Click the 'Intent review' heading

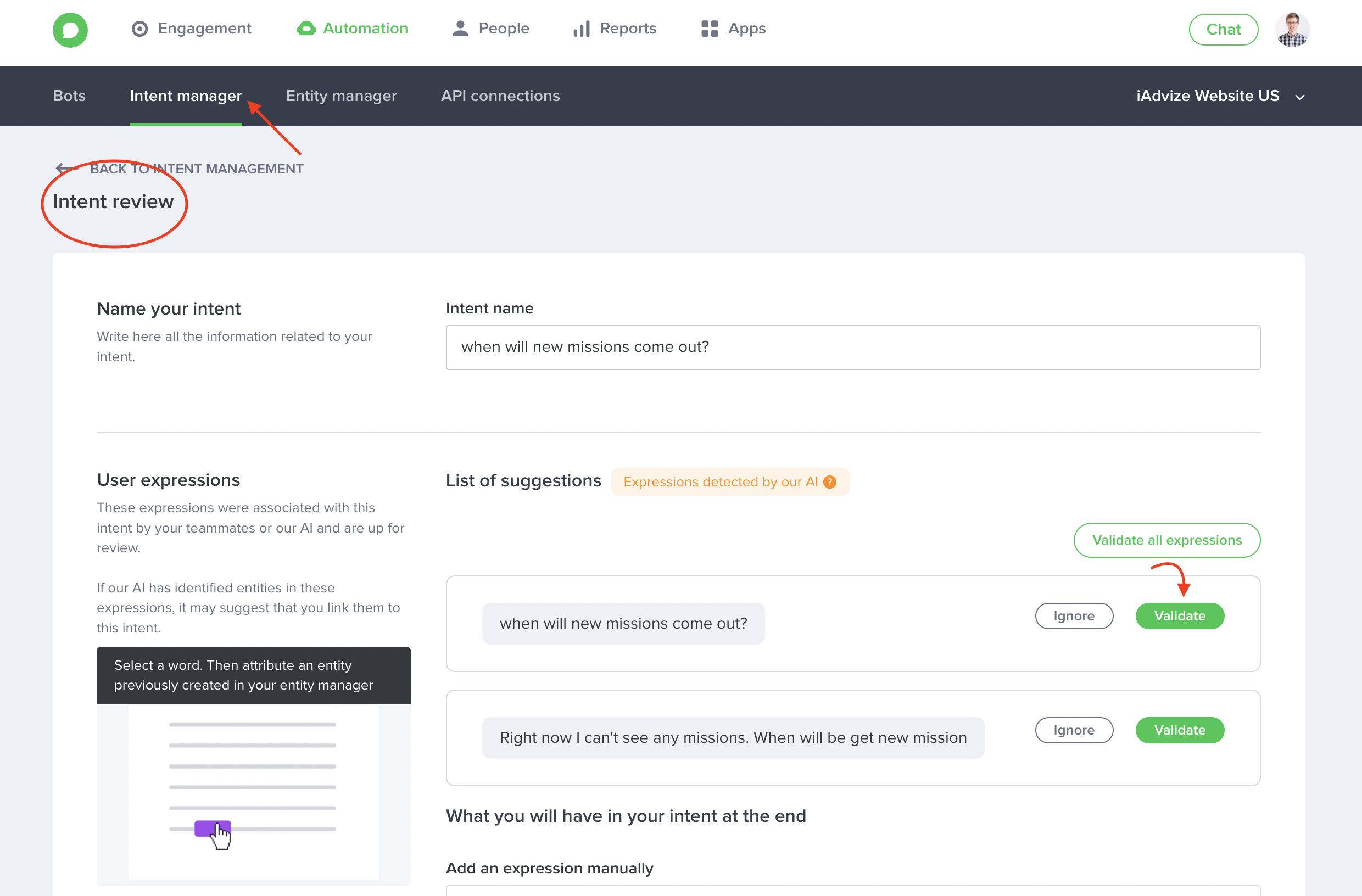pyautogui.click(x=113, y=201)
